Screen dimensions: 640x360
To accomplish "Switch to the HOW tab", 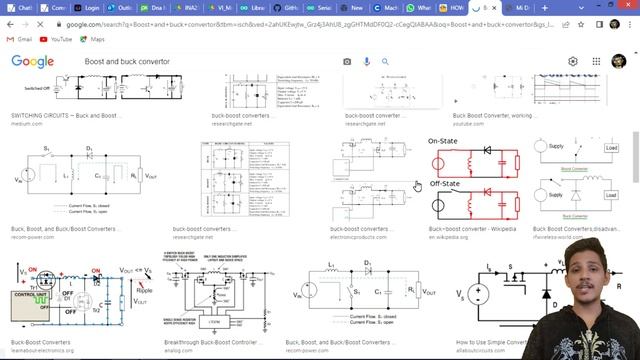I will tap(452, 8).
